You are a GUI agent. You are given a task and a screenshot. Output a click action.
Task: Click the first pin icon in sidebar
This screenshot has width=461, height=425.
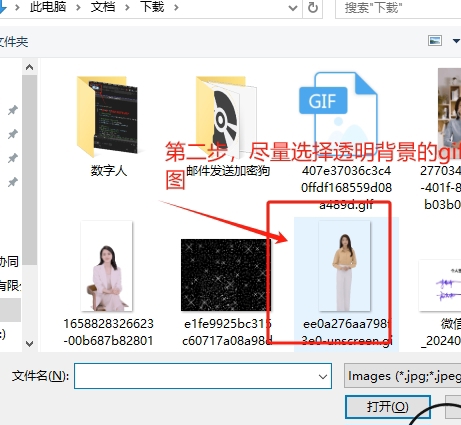click(x=13, y=110)
